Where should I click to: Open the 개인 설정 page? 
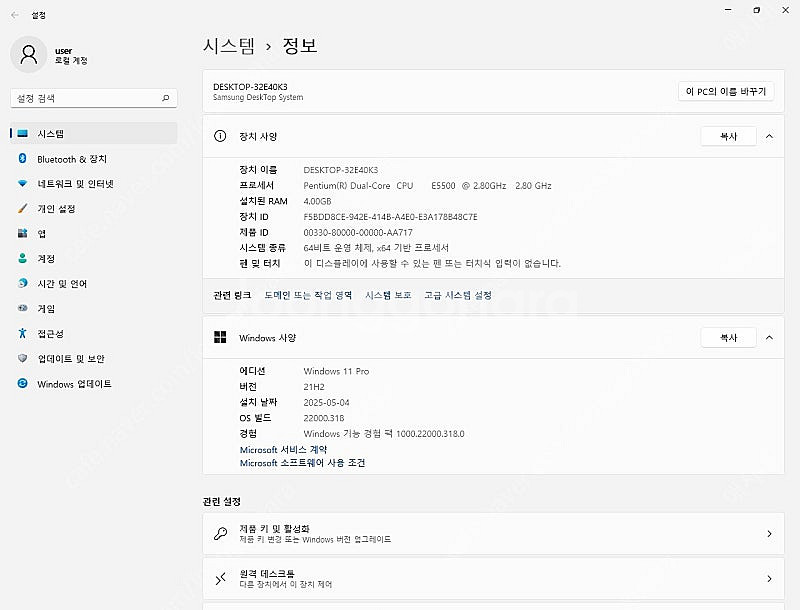coord(93,209)
